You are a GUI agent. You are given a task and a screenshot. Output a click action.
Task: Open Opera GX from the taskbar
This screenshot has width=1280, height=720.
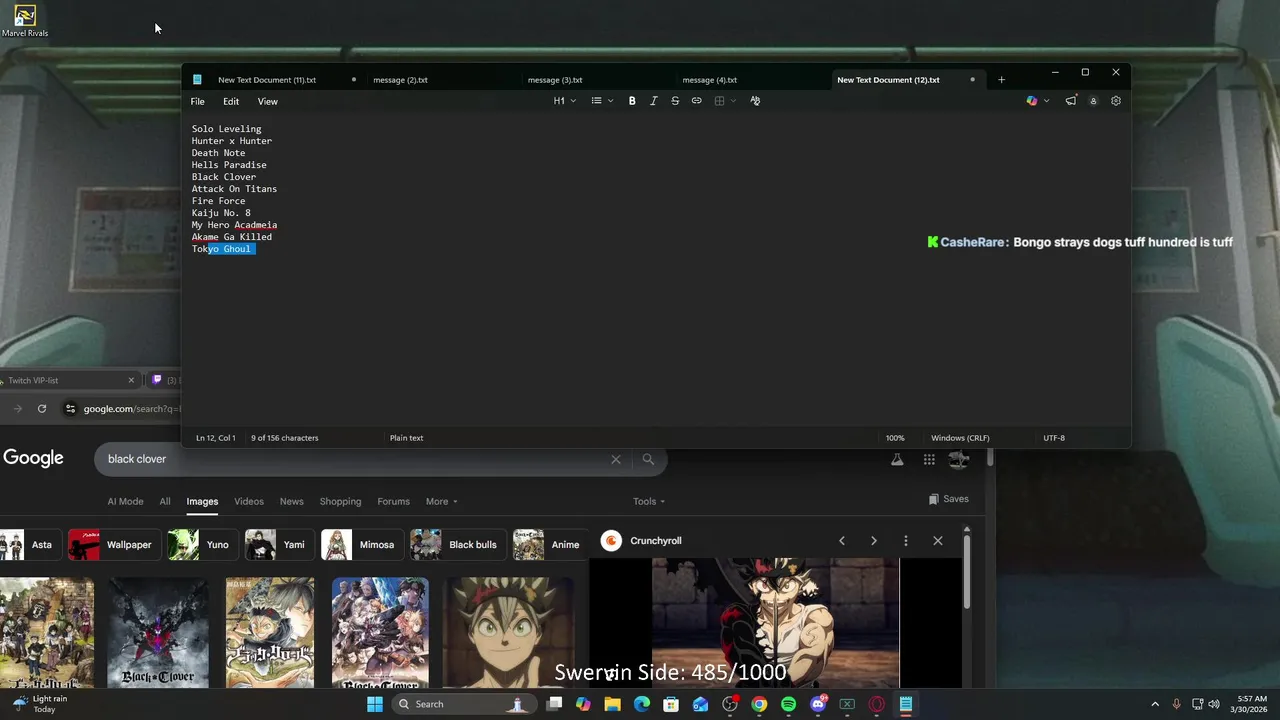tap(877, 704)
